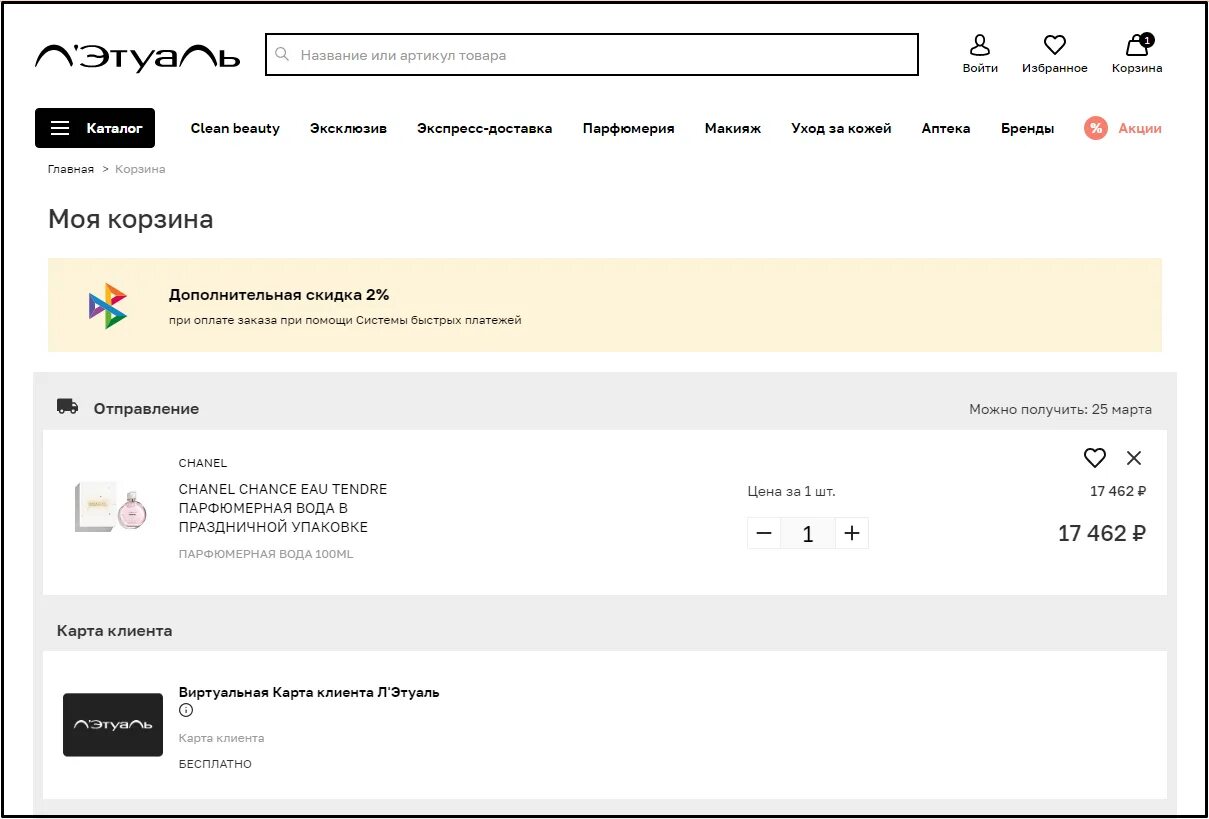Open the Корзина cart icon
This screenshot has height=819, width=1209.
pos(1137,46)
